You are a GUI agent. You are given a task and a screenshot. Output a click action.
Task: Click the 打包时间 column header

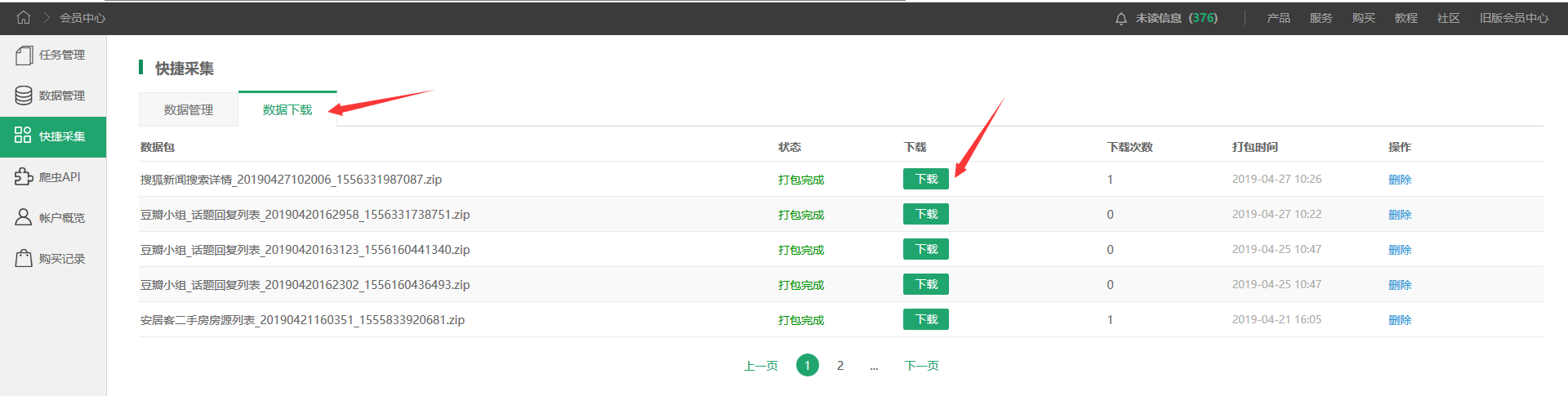pos(1254,147)
